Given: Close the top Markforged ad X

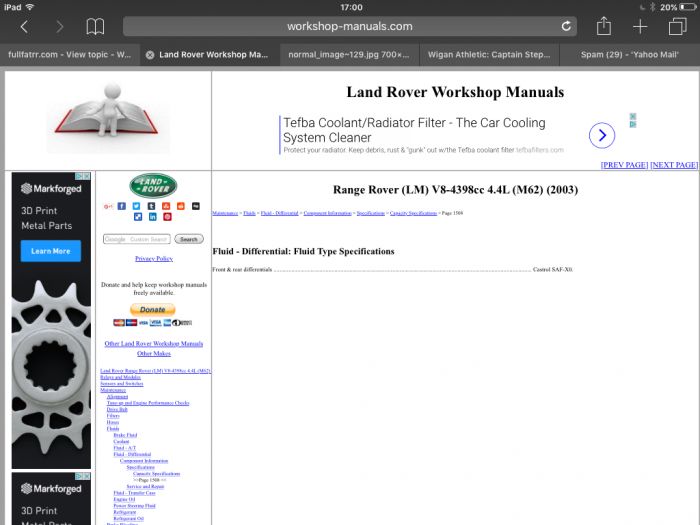Looking at the screenshot, I should [x=87, y=176].
